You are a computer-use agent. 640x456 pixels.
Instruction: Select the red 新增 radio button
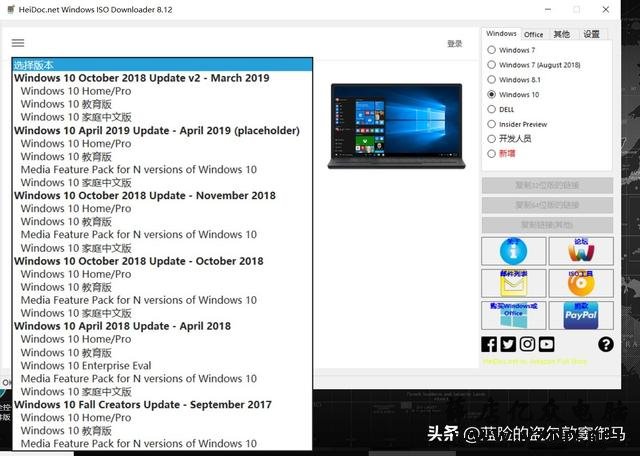(491, 153)
